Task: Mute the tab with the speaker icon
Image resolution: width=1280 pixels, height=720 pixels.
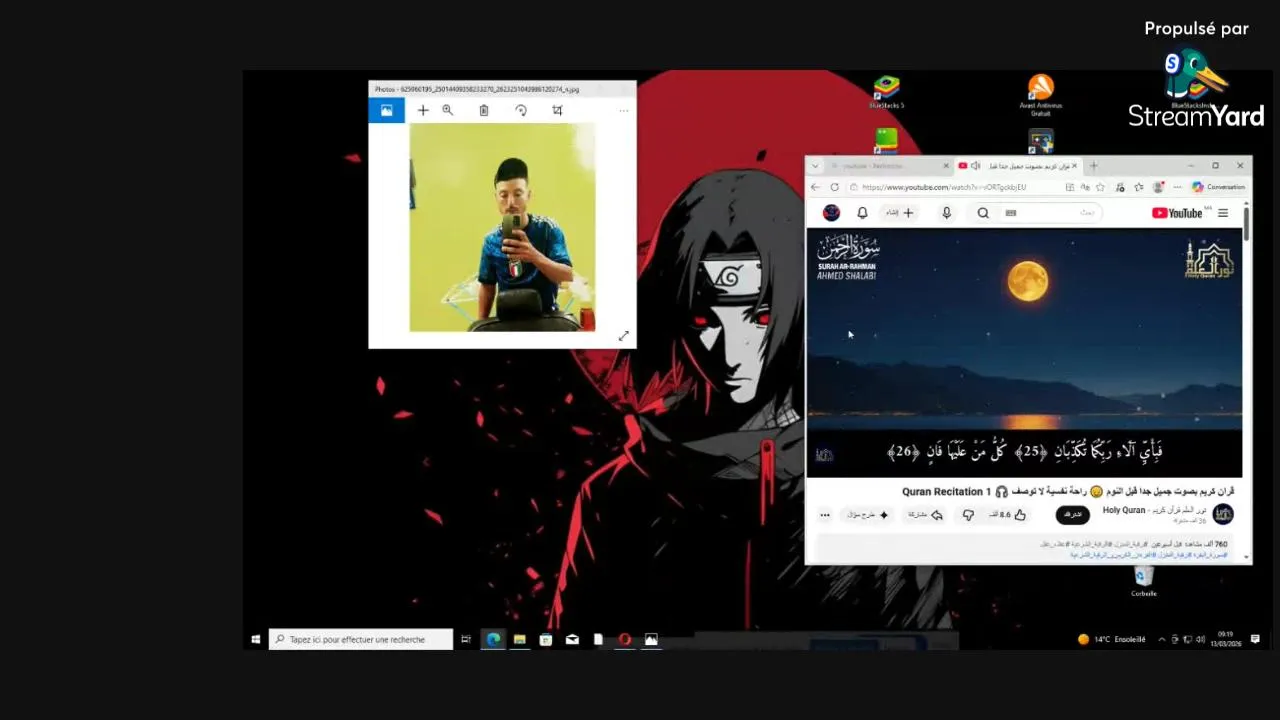Action: tap(975, 166)
